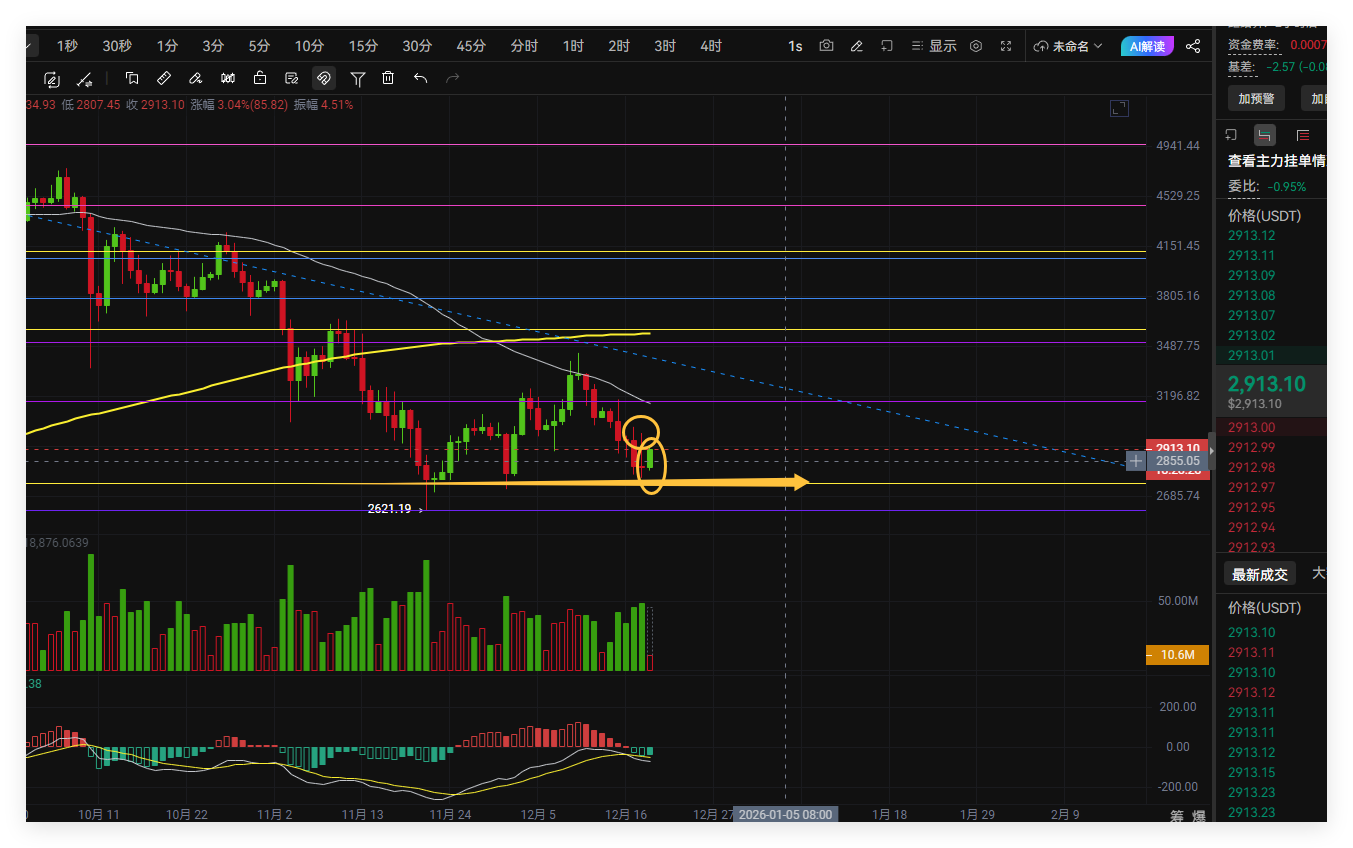Click the AI解读 button
The image size is (1353, 848).
pyautogui.click(x=1147, y=46)
